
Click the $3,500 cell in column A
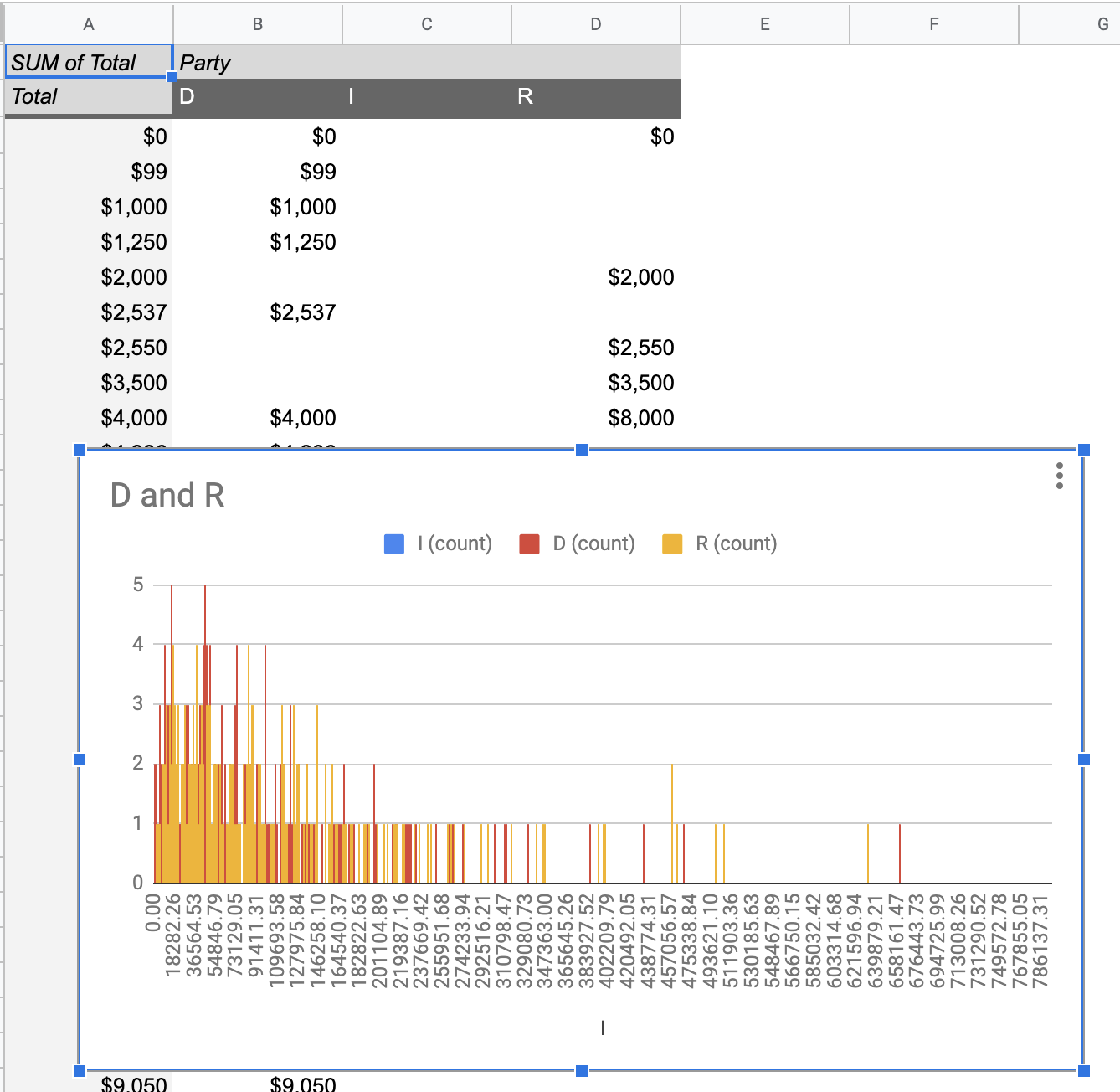(89, 383)
